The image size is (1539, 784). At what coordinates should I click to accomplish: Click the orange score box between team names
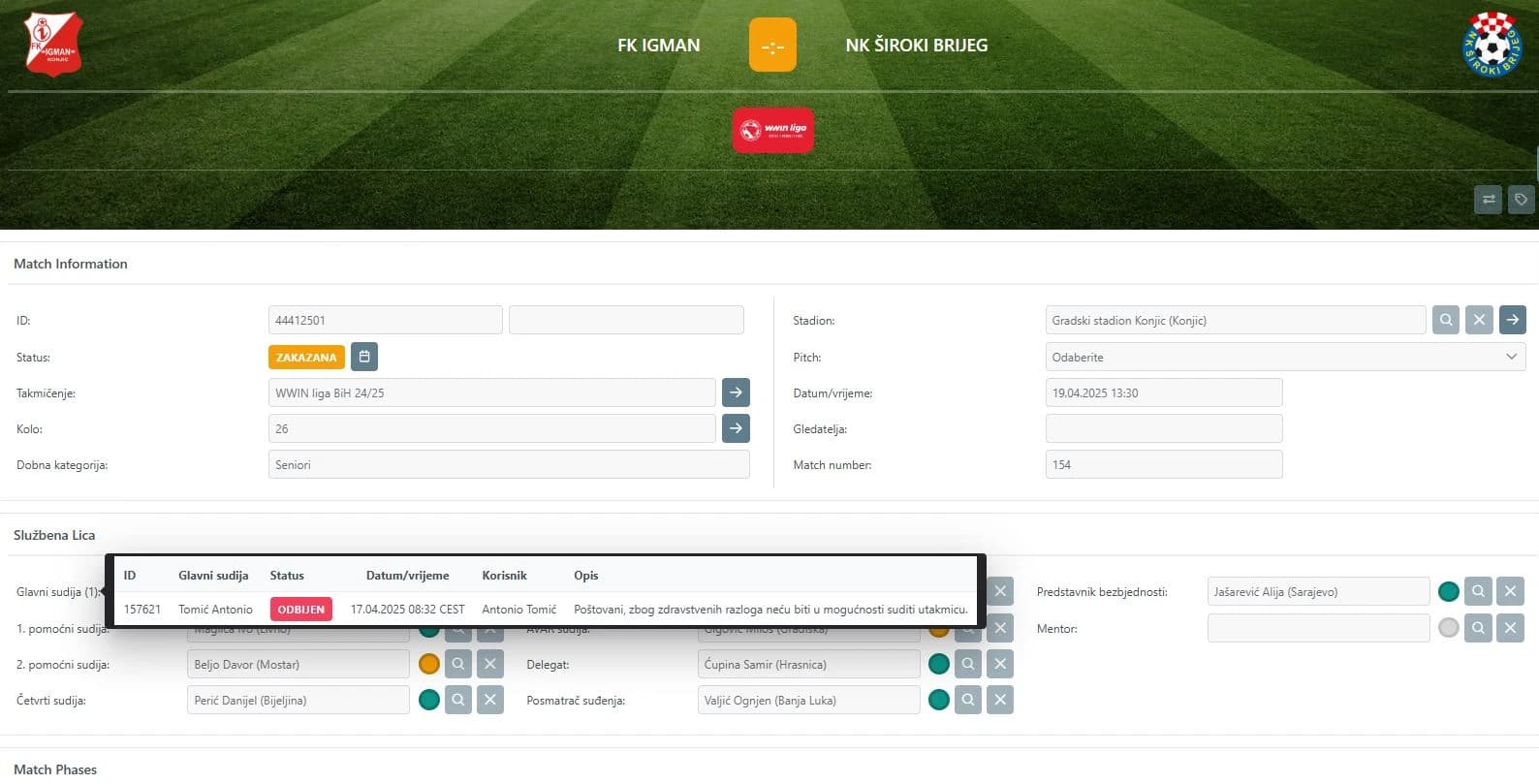coord(772,46)
